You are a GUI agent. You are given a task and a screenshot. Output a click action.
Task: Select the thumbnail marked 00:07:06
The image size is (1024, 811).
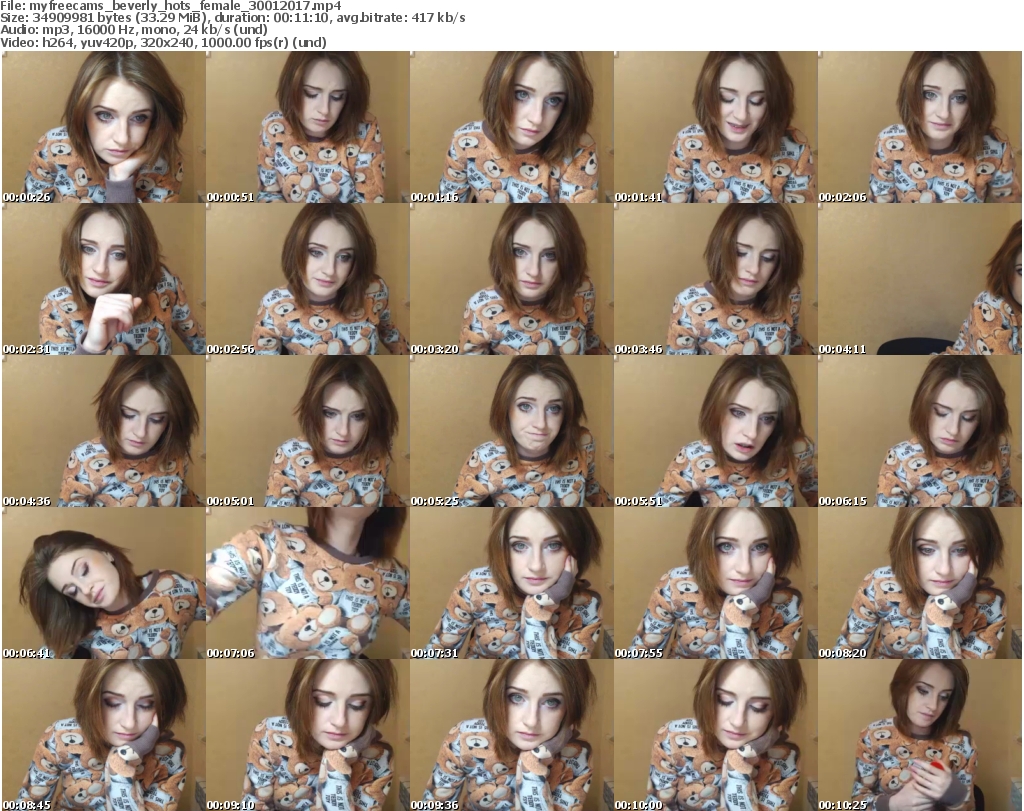point(308,583)
